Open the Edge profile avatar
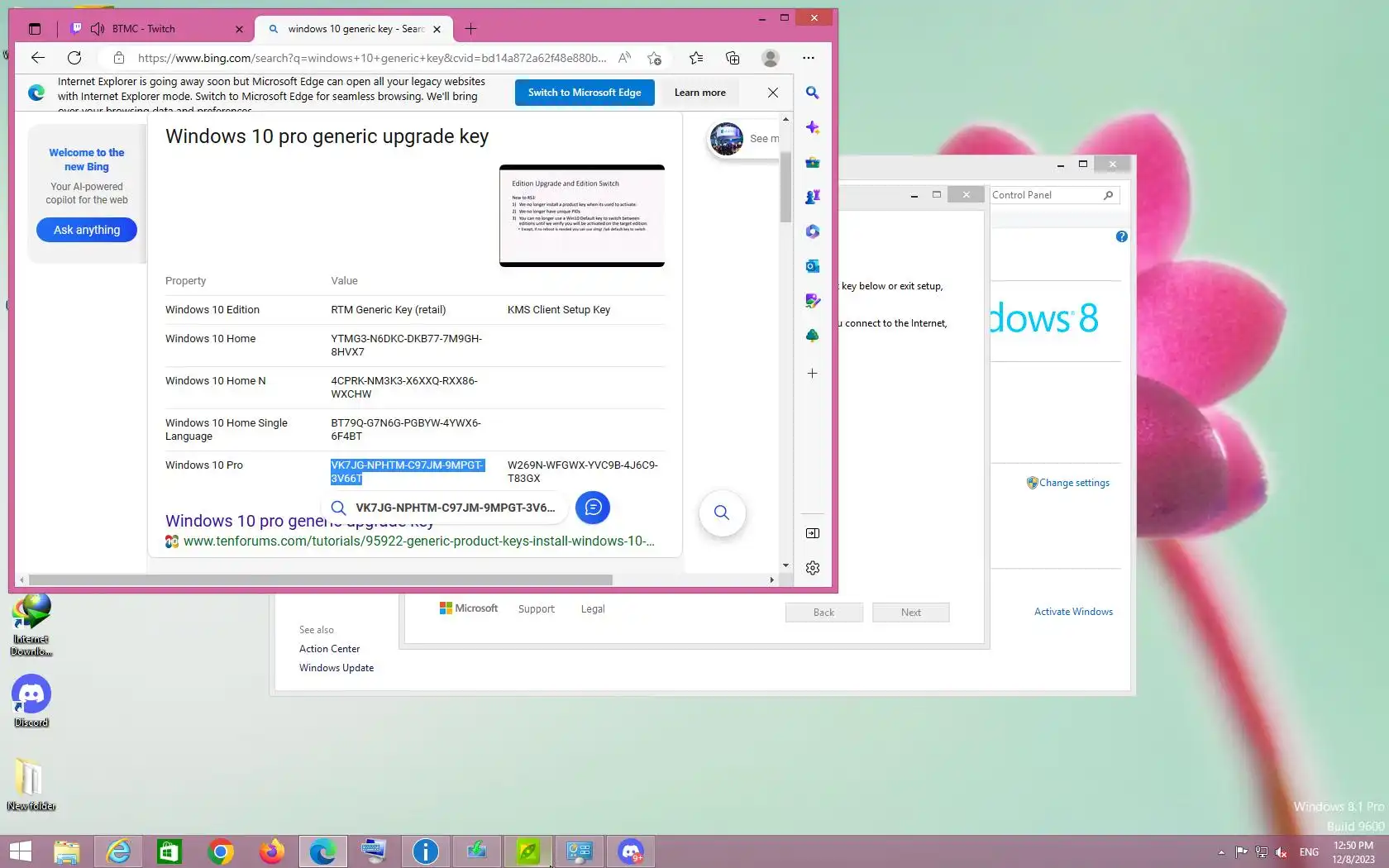This screenshot has width=1389, height=868. [771, 58]
